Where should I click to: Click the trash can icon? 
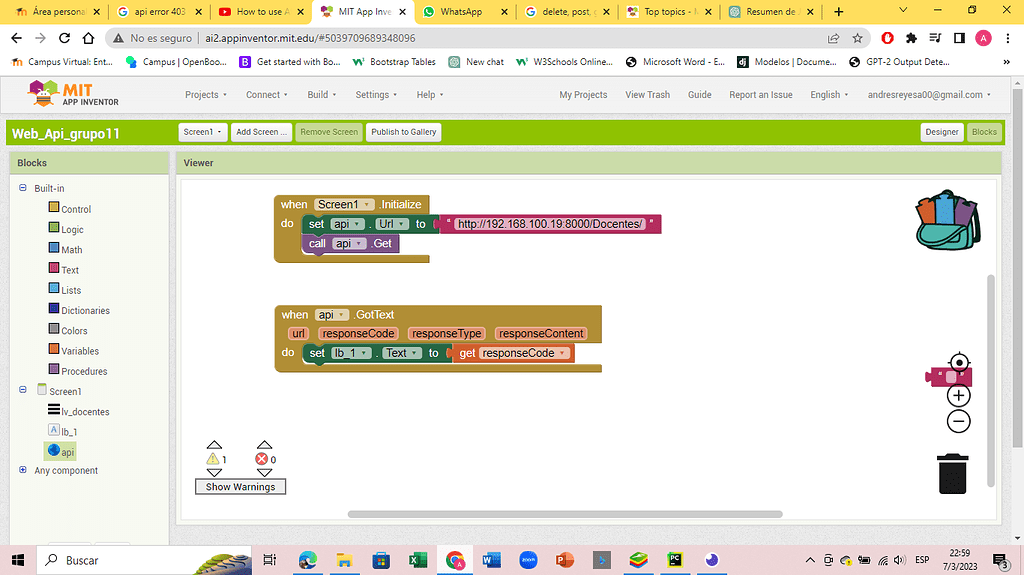953,473
